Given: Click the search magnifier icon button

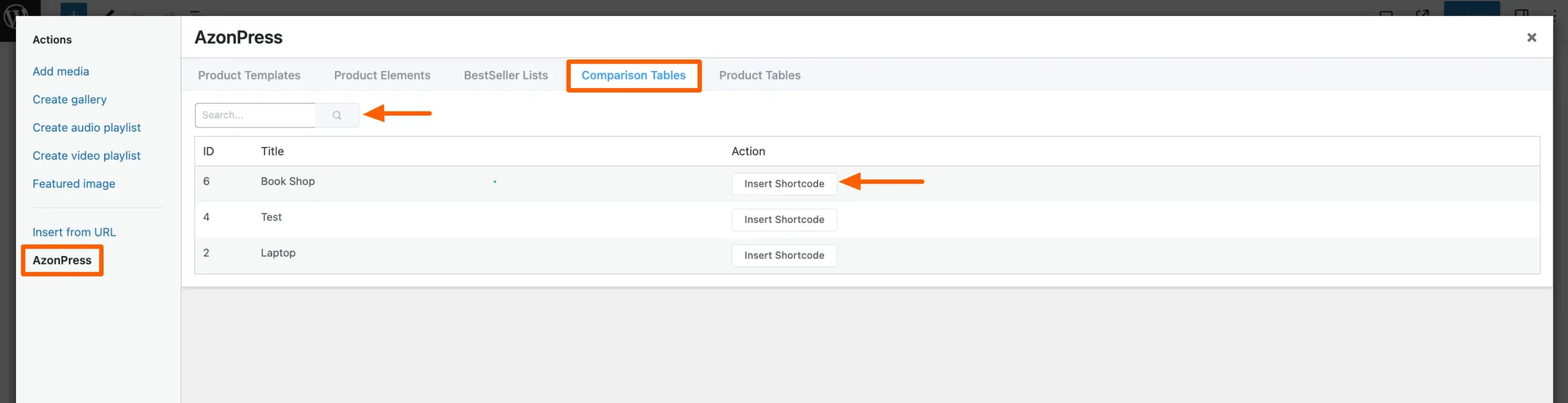Looking at the screenshot, I should tap(337, 115).
